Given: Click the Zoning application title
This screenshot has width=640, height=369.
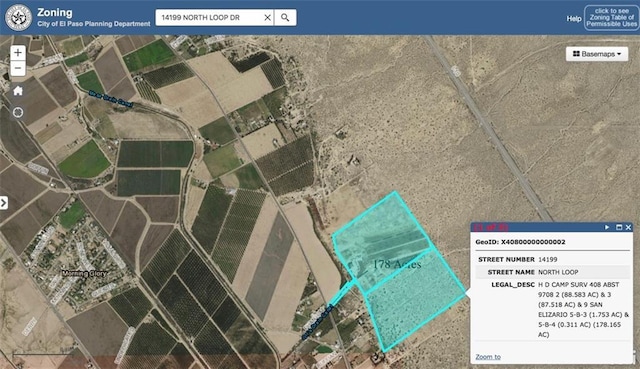Looking at the screenshot, I should coord(55,13).
